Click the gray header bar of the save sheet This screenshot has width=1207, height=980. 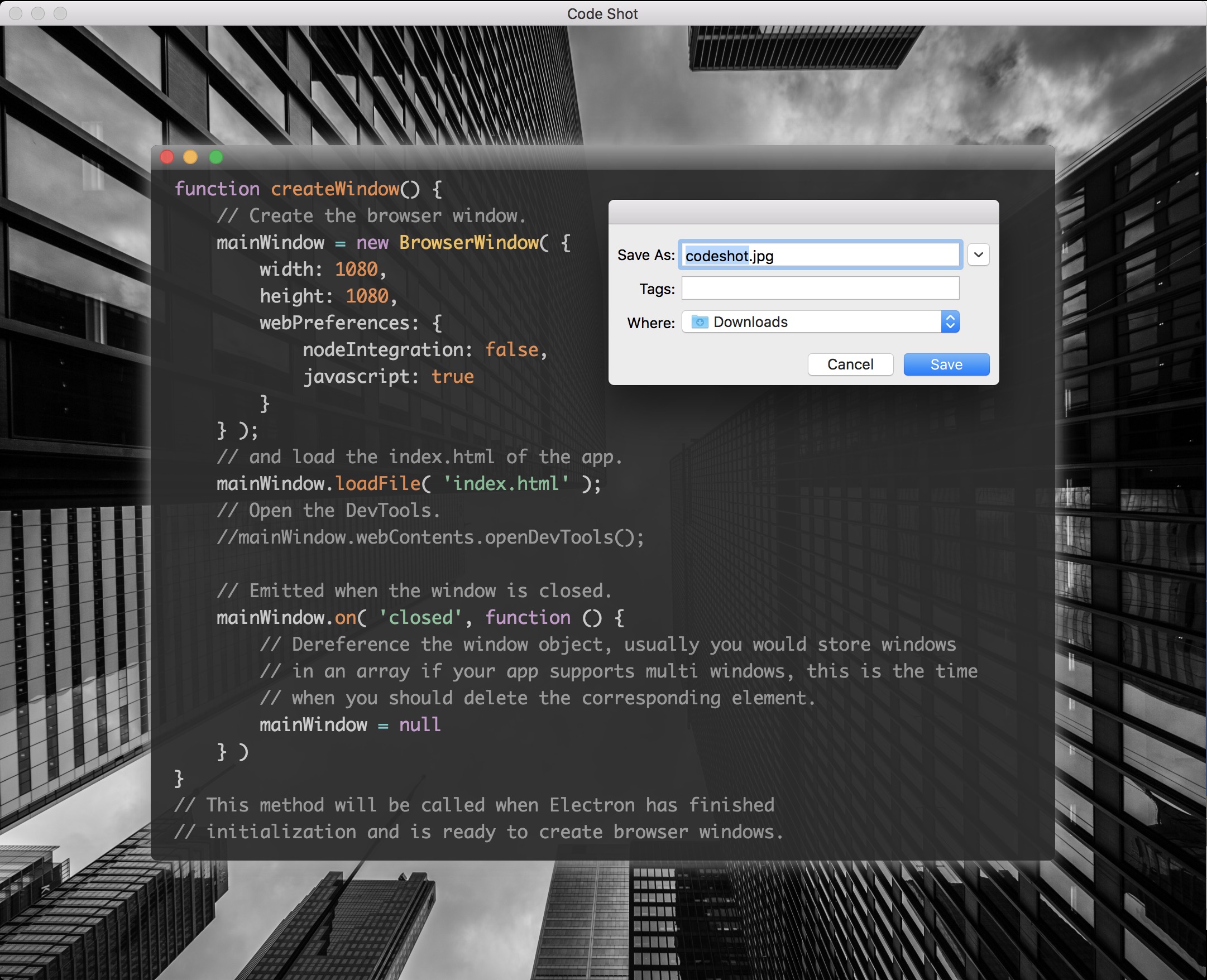pyautogui.click(x=803, y=212)
